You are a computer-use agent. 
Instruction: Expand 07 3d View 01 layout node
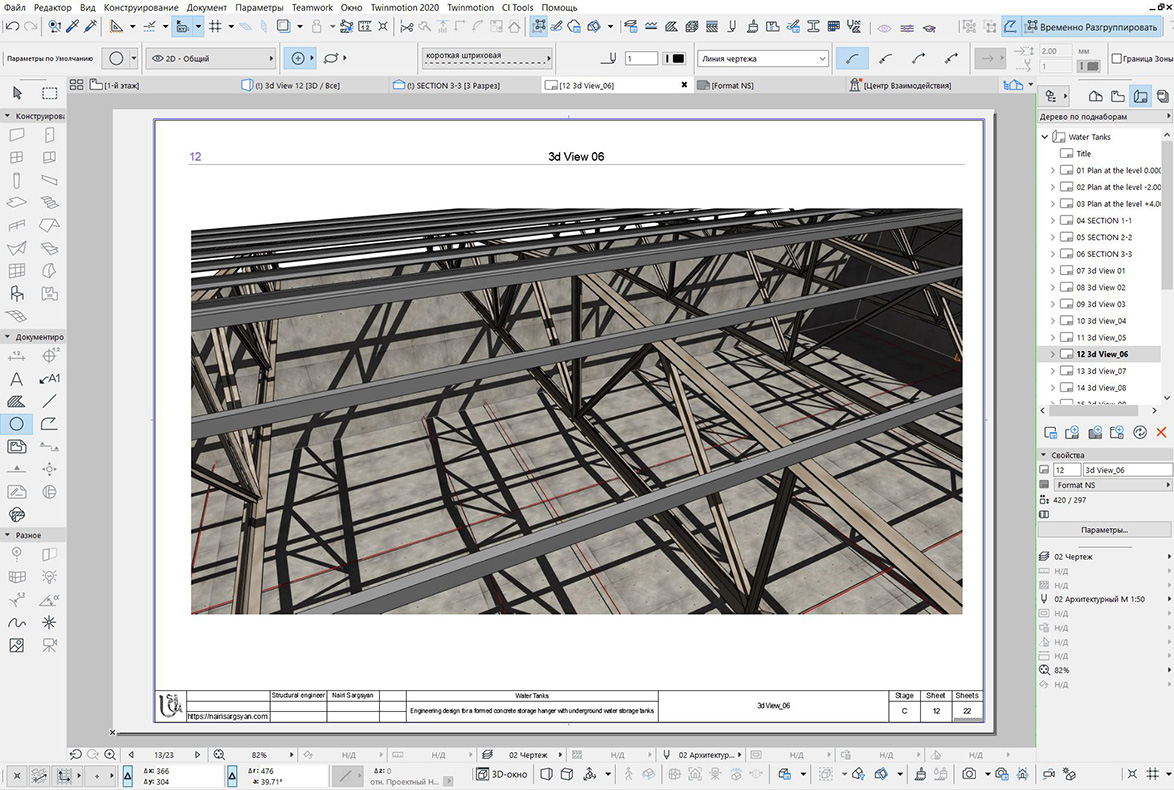(x=1053, y=271)
